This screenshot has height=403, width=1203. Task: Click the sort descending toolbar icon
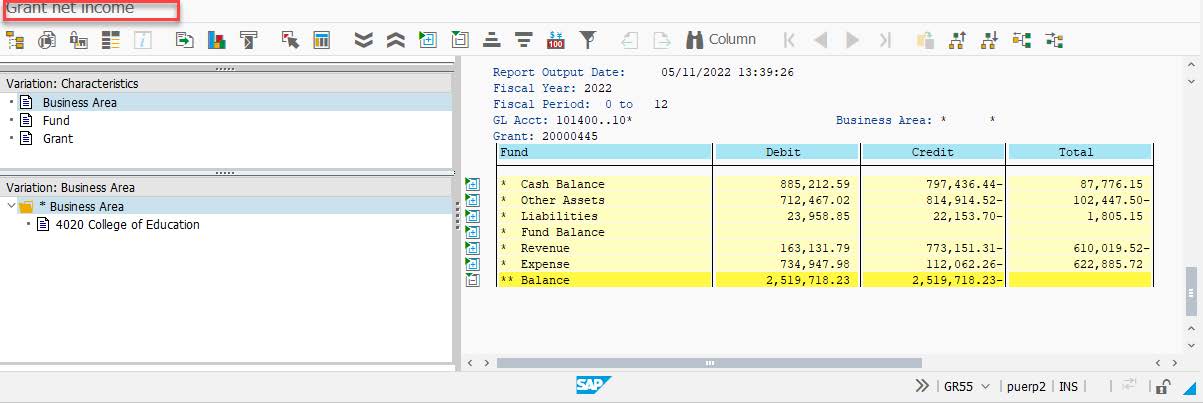click(x=523, y=40)
